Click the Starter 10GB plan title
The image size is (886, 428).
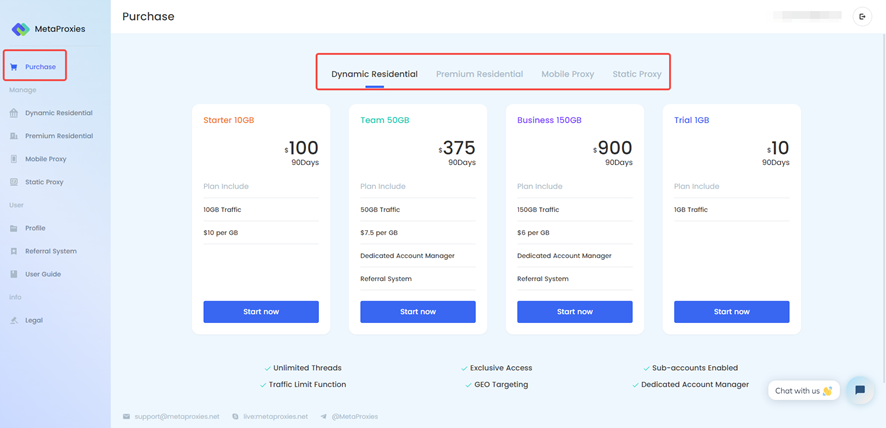(x=229, y=120)
